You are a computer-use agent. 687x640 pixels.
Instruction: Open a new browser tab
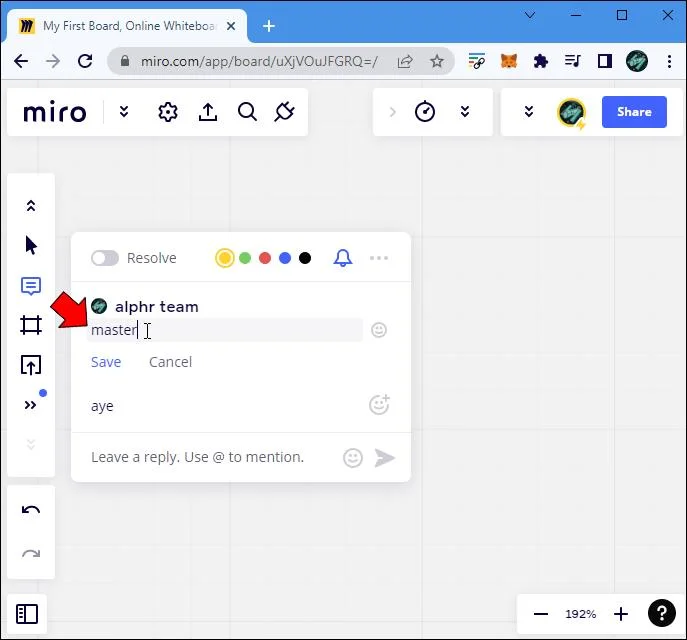click(x=269, y=26)
